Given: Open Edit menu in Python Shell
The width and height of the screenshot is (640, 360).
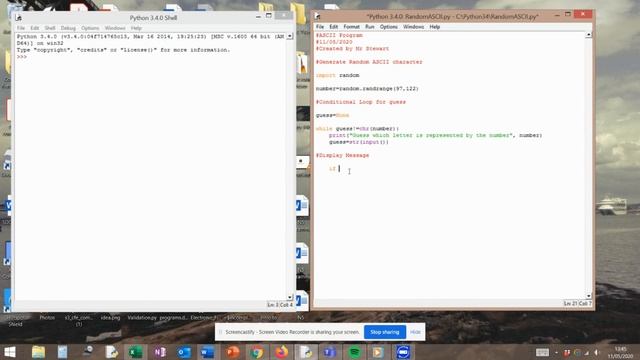Looking at the screenshot, I should pyautogui.click(x=35, y=28).
